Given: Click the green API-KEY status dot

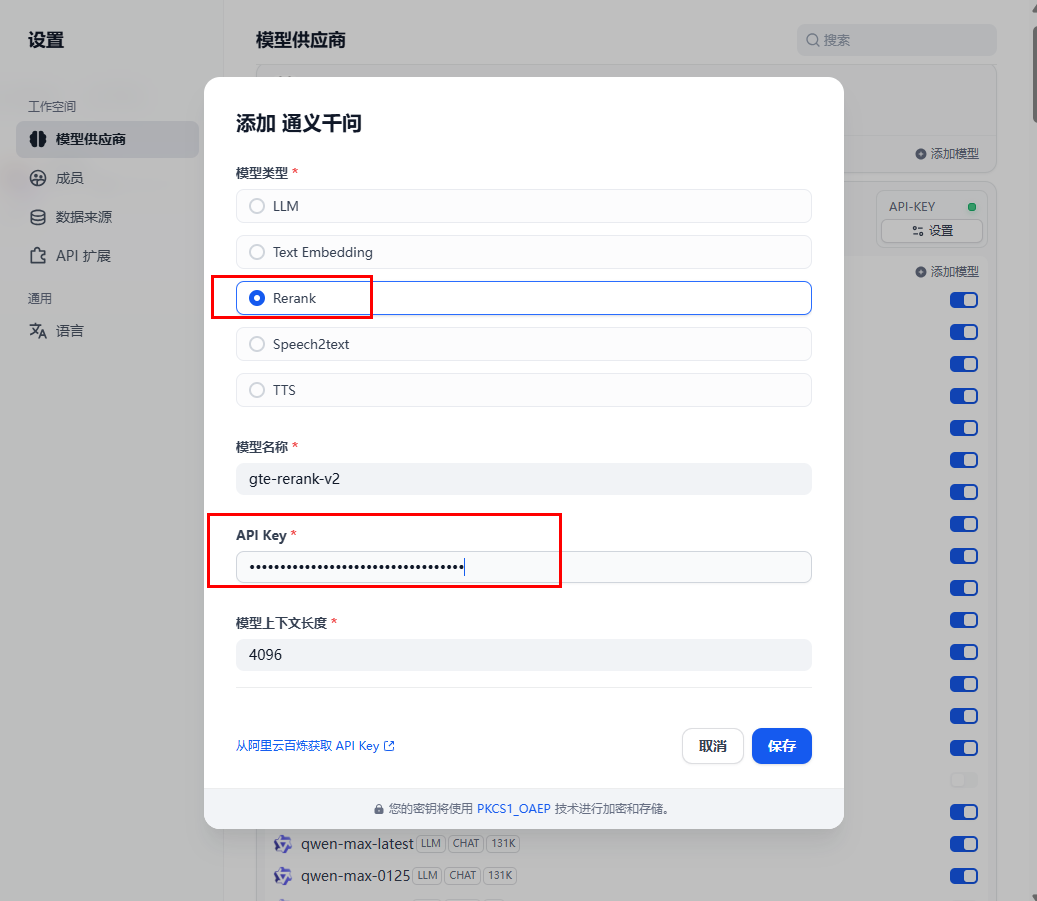Looking at the screenshot, I should [972, 207].
